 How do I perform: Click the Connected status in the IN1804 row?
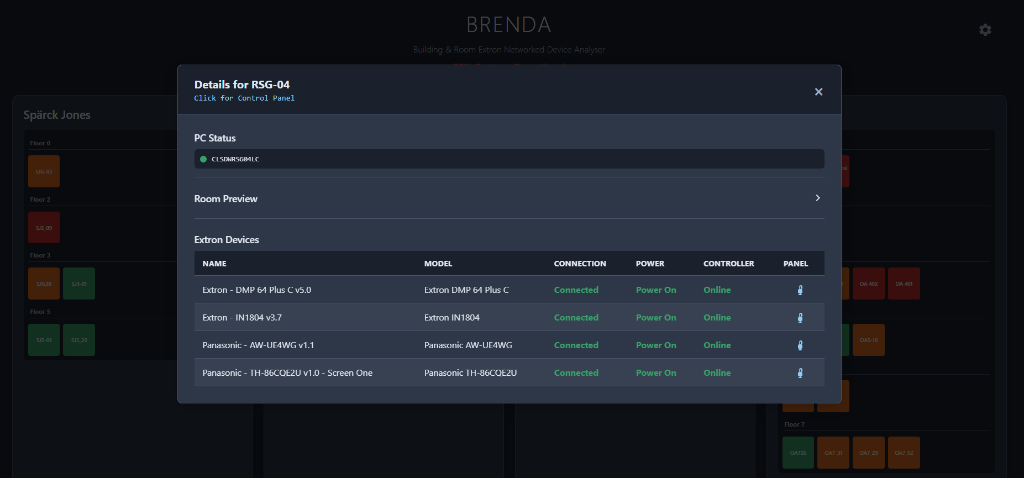pos(576,317)
